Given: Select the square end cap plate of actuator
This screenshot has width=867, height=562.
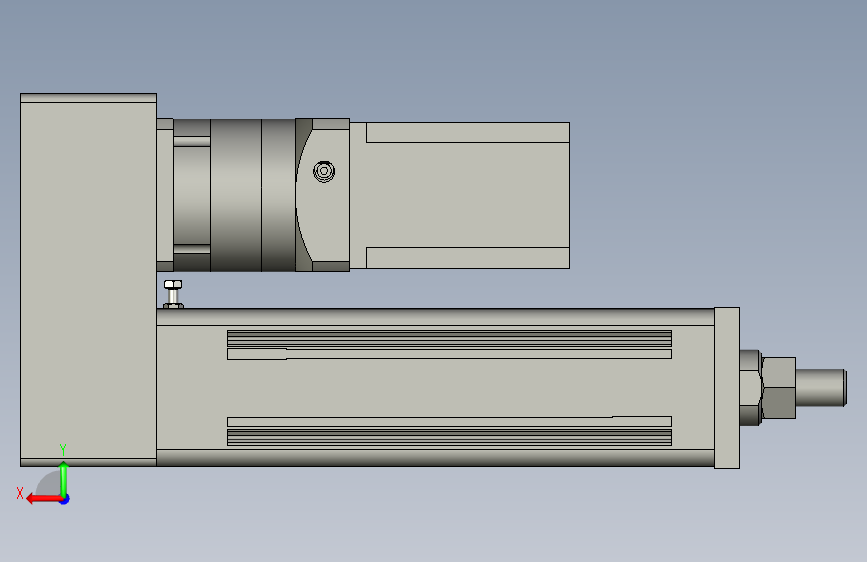Looking at the screenshot, I should point(727,388).
